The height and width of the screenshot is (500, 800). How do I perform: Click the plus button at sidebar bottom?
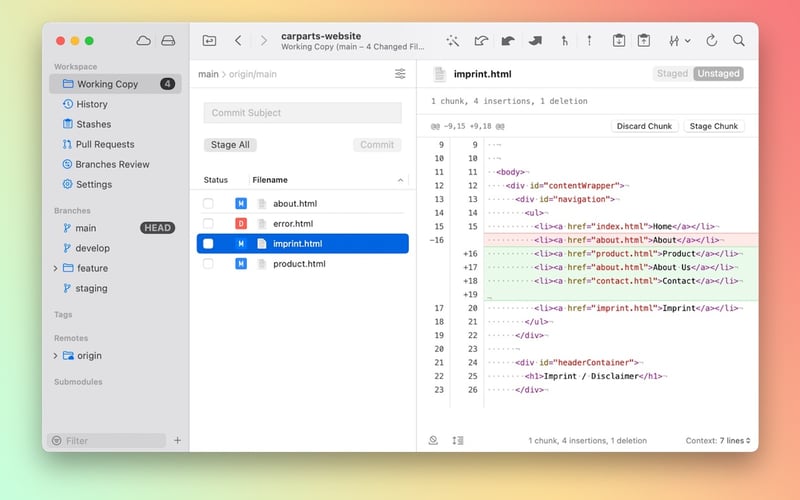(x=177, y=440)
